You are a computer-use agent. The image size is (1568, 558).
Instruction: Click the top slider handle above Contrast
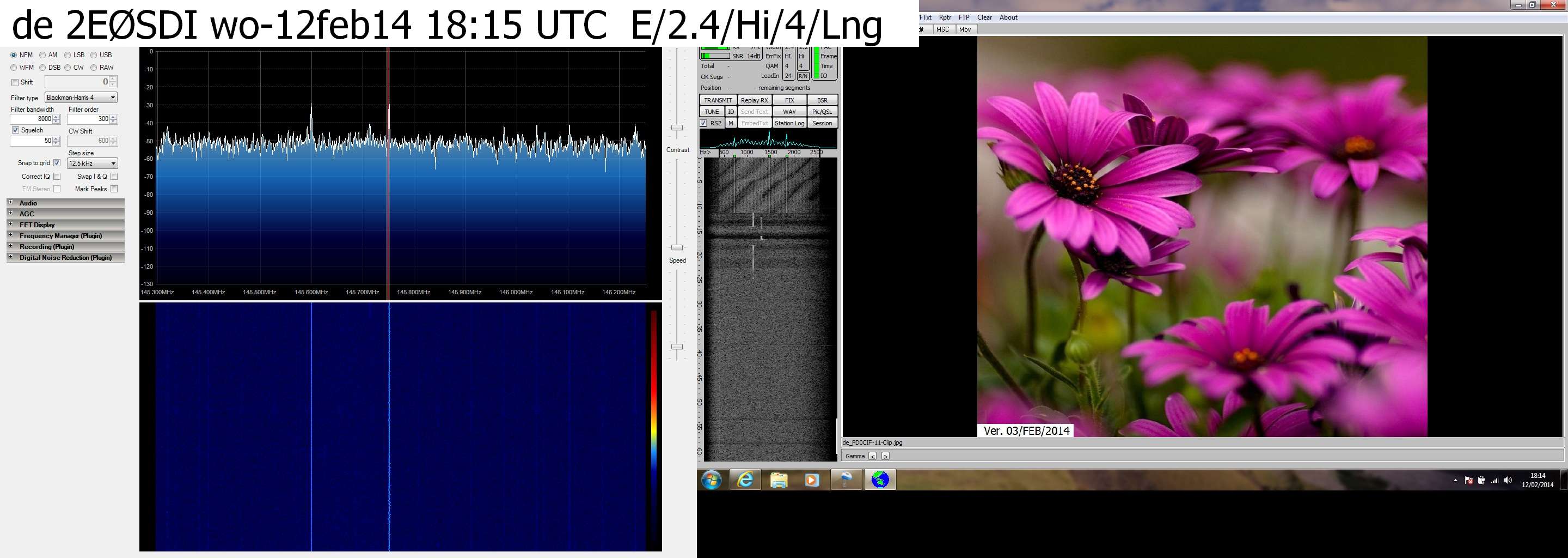(677, 128)
